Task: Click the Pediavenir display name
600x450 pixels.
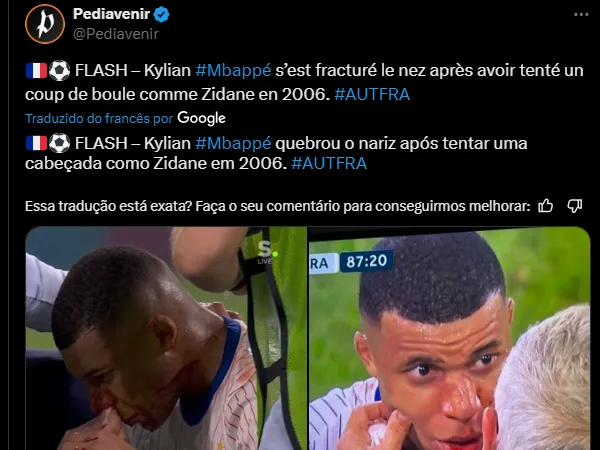Action: click(x=111, y=14)
